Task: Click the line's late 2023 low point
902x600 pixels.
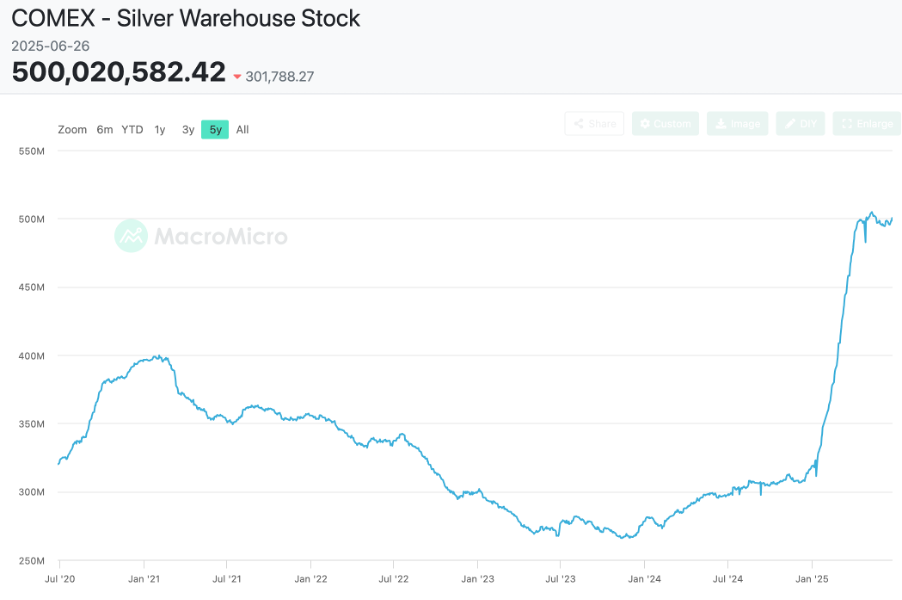Action: (622, 537)
